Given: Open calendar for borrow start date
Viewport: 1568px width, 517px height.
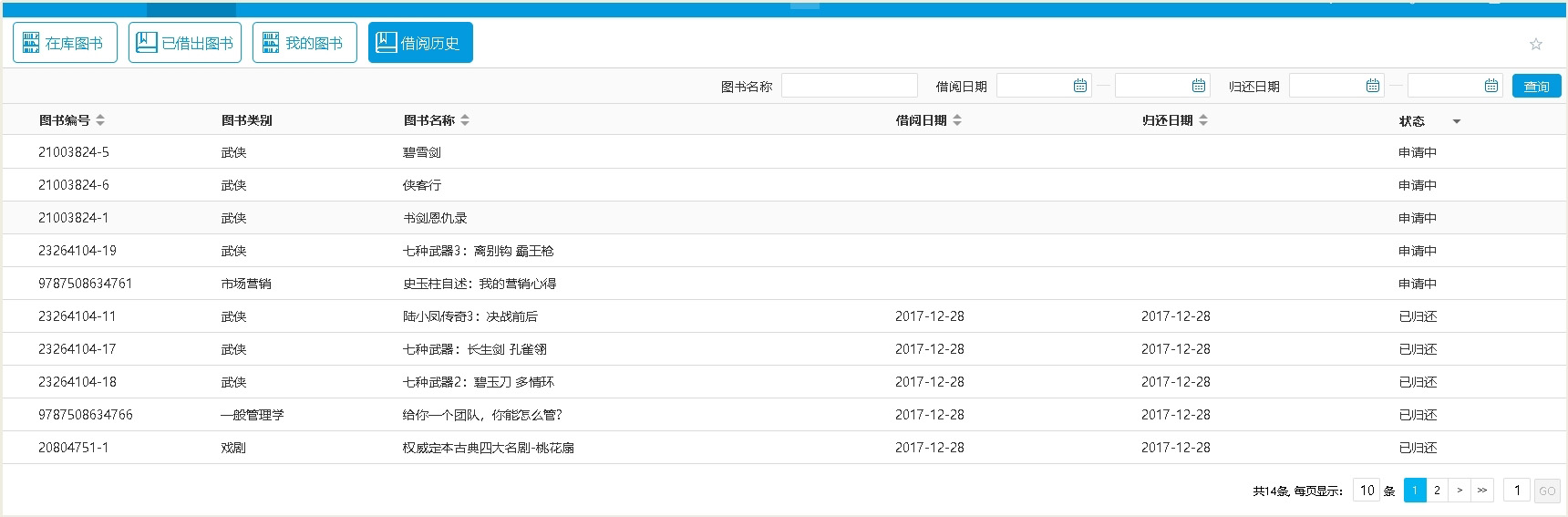Looking at the screenshot, I should 1080,86.
